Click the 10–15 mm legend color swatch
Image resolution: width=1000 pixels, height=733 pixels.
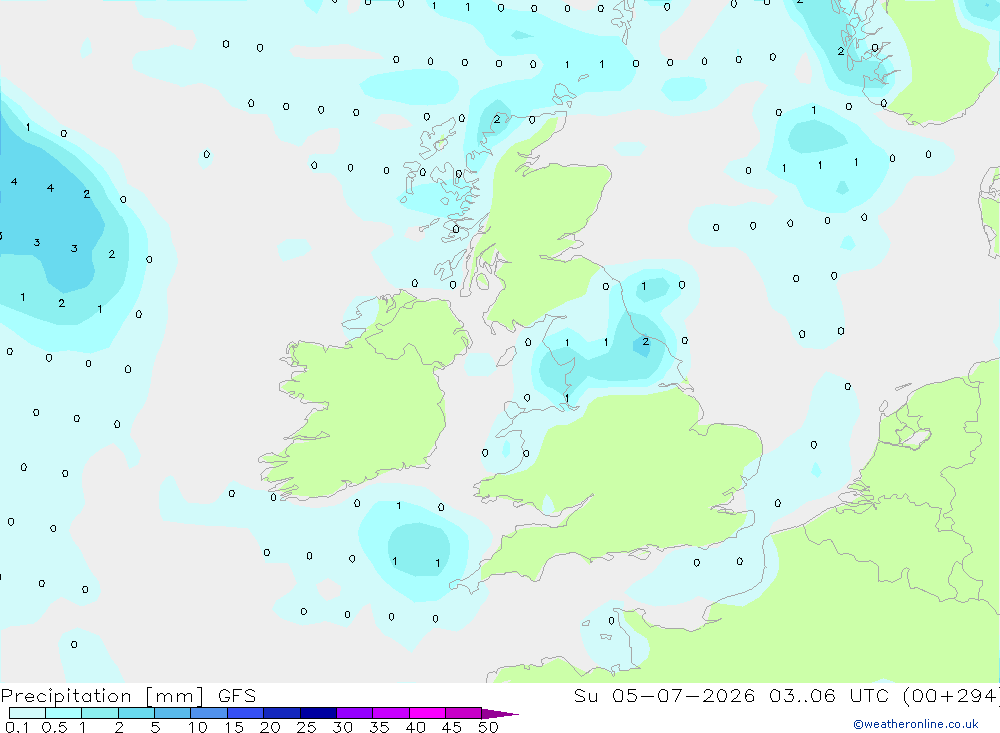tap(209, 713)
